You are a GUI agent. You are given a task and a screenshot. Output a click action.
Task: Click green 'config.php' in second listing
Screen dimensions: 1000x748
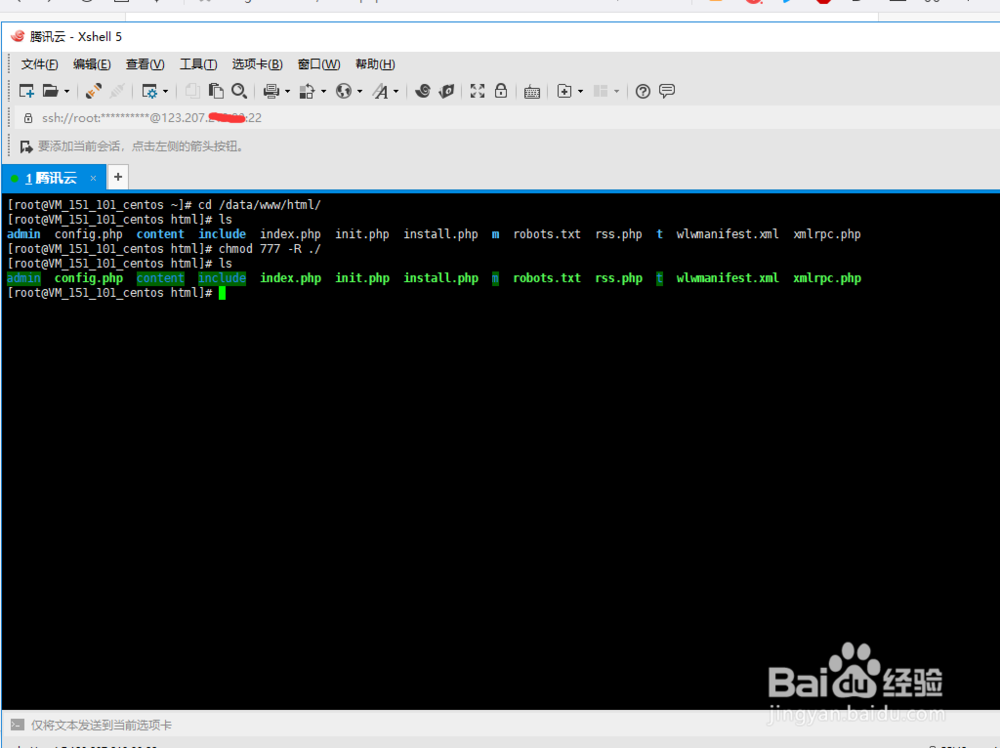point(89,278)
